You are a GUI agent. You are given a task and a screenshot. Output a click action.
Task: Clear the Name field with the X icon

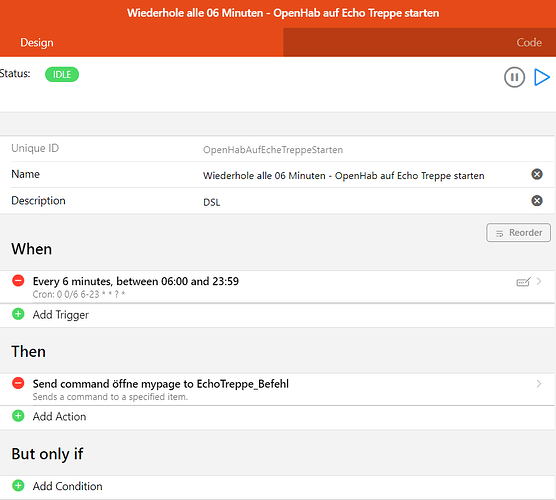tap(537, 174)
